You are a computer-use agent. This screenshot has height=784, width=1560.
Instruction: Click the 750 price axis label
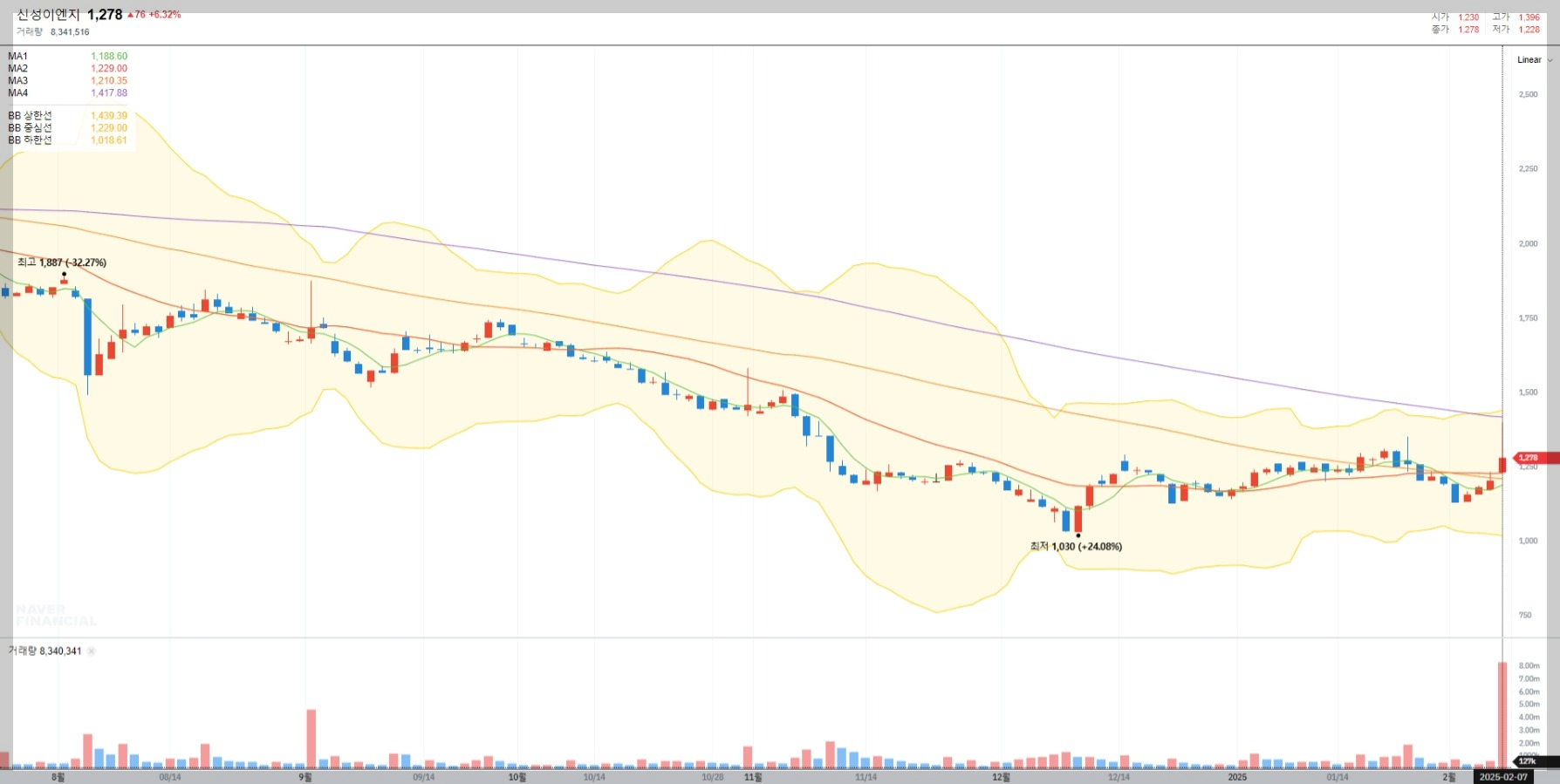[x=1525, y=616]
